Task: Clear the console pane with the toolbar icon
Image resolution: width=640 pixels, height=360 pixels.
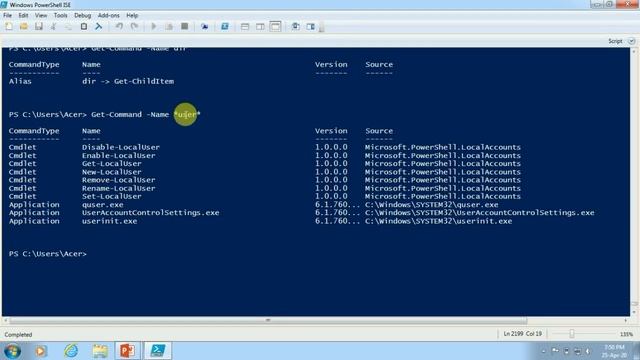Action: pyautogui.click(x=98, y=27)
